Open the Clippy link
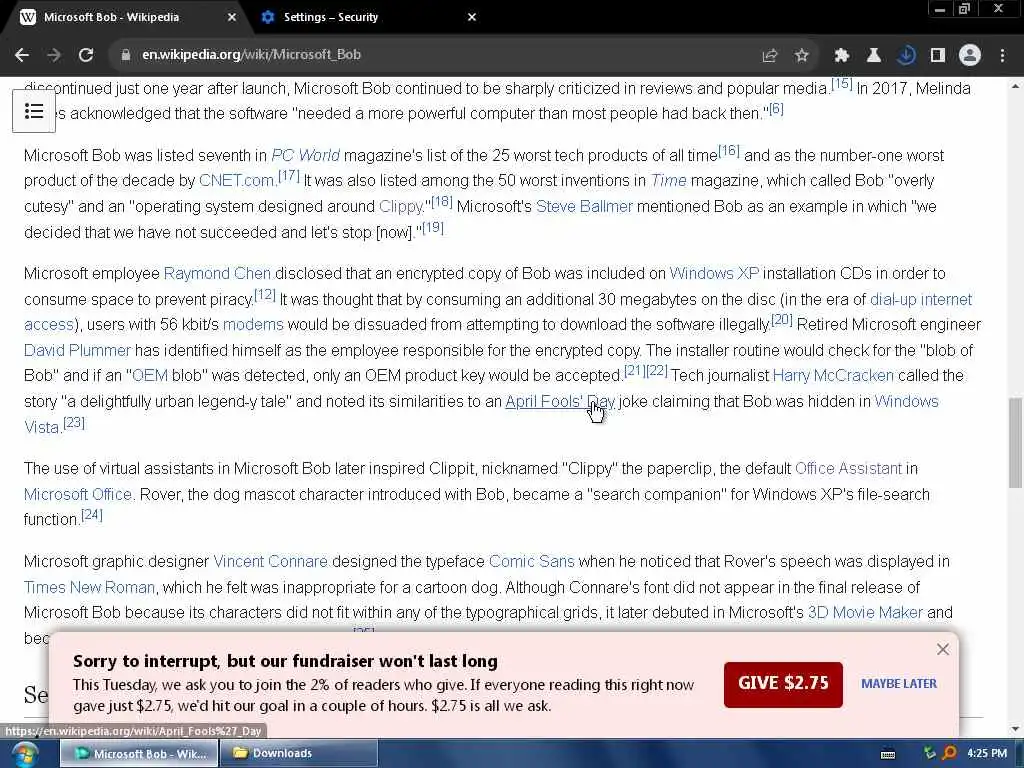 (401, 207)
